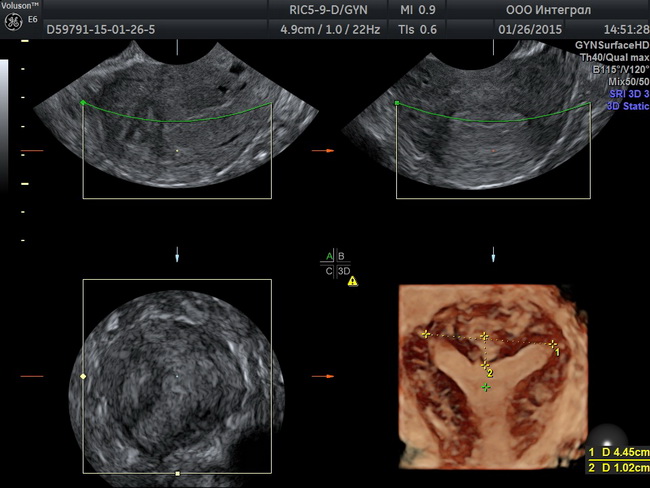Viewport: 650px width, 488px height.
Task: Select quadrant C in the plane selector
Action: [x=328, y=270]
